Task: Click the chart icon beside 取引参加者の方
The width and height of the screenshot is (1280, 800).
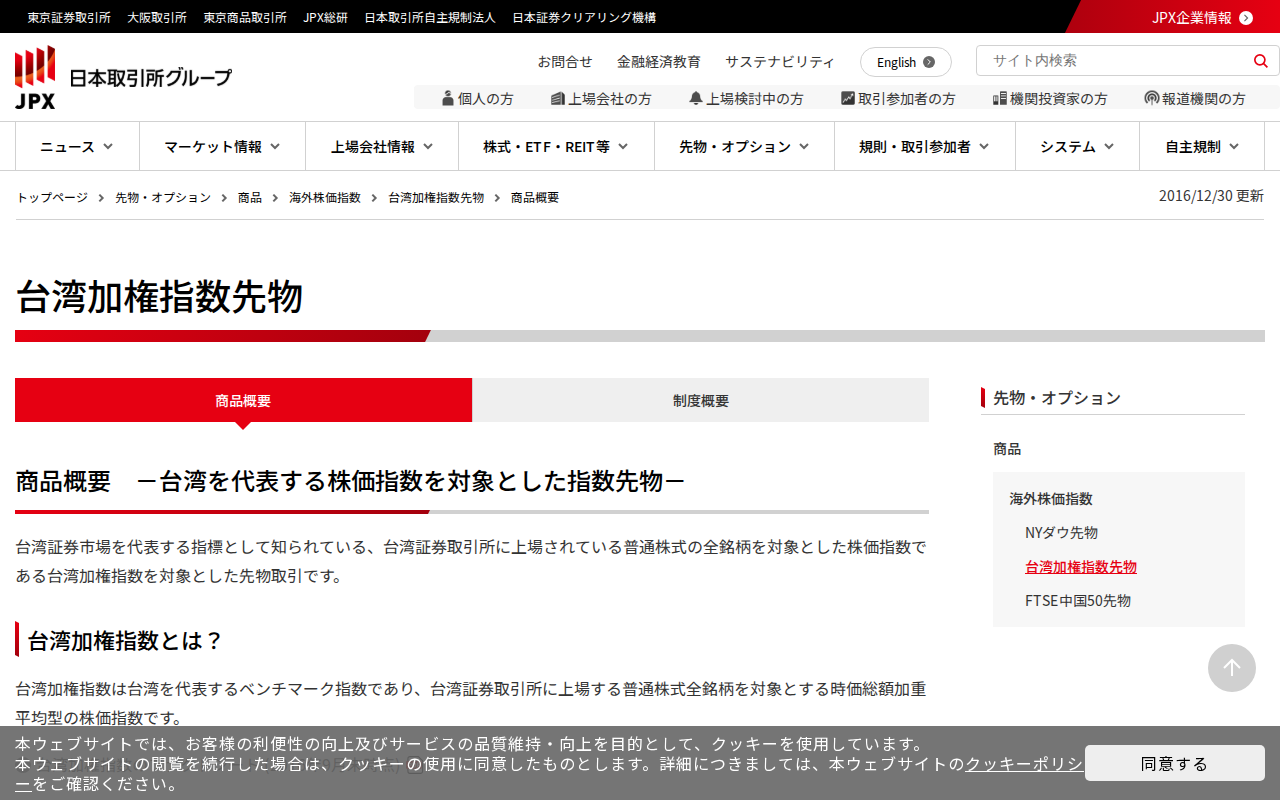Action: click(x=848, y=98)
